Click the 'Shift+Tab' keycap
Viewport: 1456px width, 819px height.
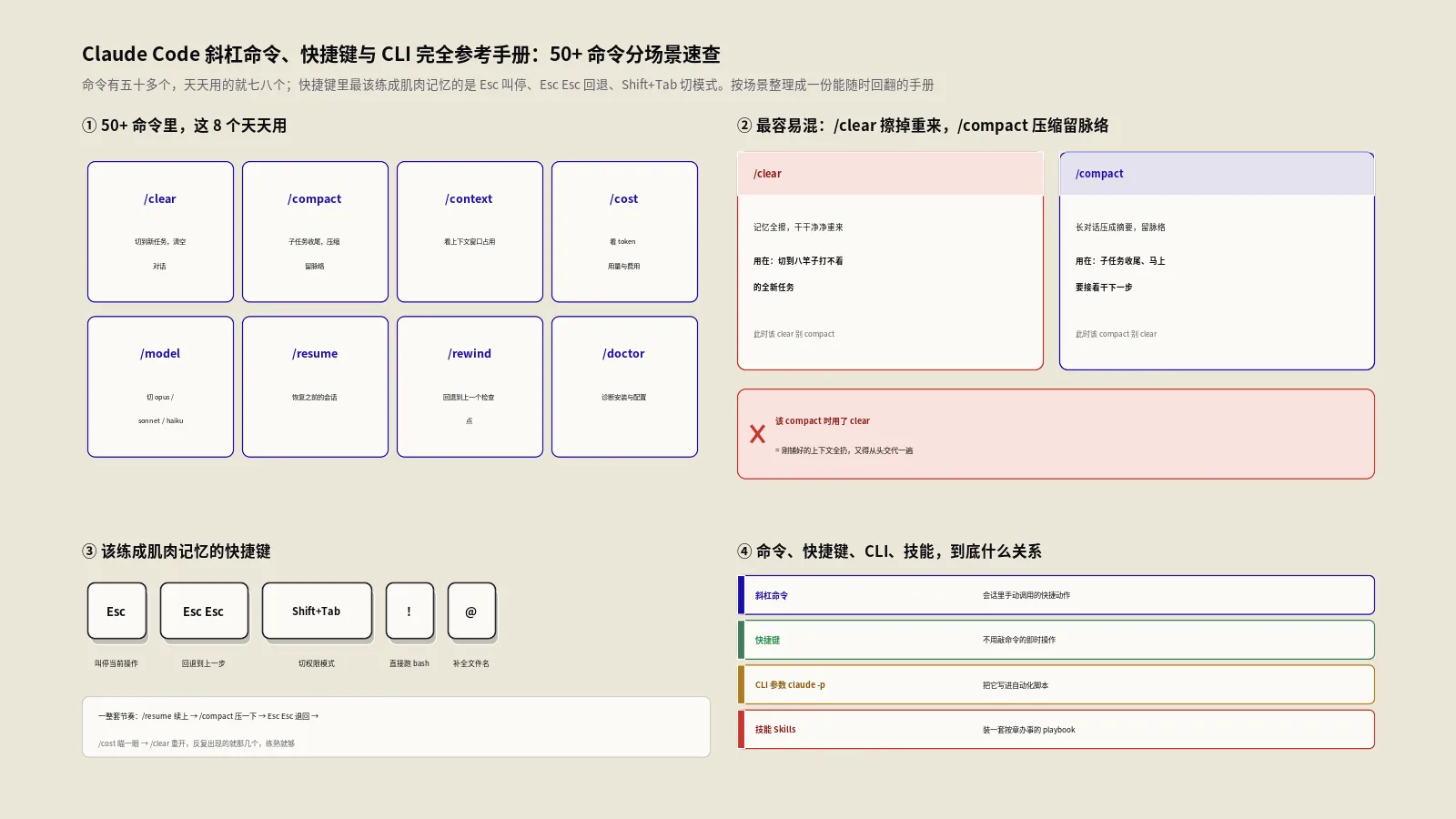pos(317,612)
